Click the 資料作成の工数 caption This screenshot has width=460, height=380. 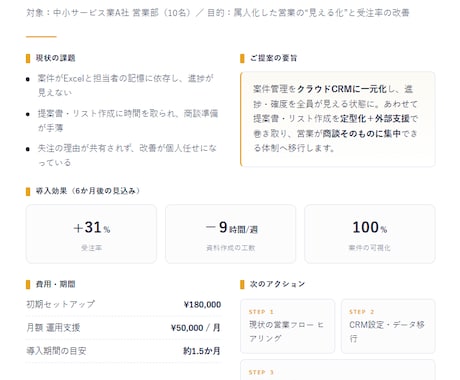231,248
